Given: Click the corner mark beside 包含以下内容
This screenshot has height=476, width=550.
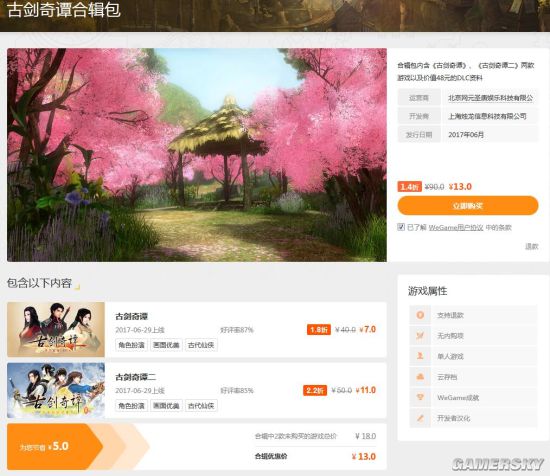Looking at the screenshot, I should (78, 287).
